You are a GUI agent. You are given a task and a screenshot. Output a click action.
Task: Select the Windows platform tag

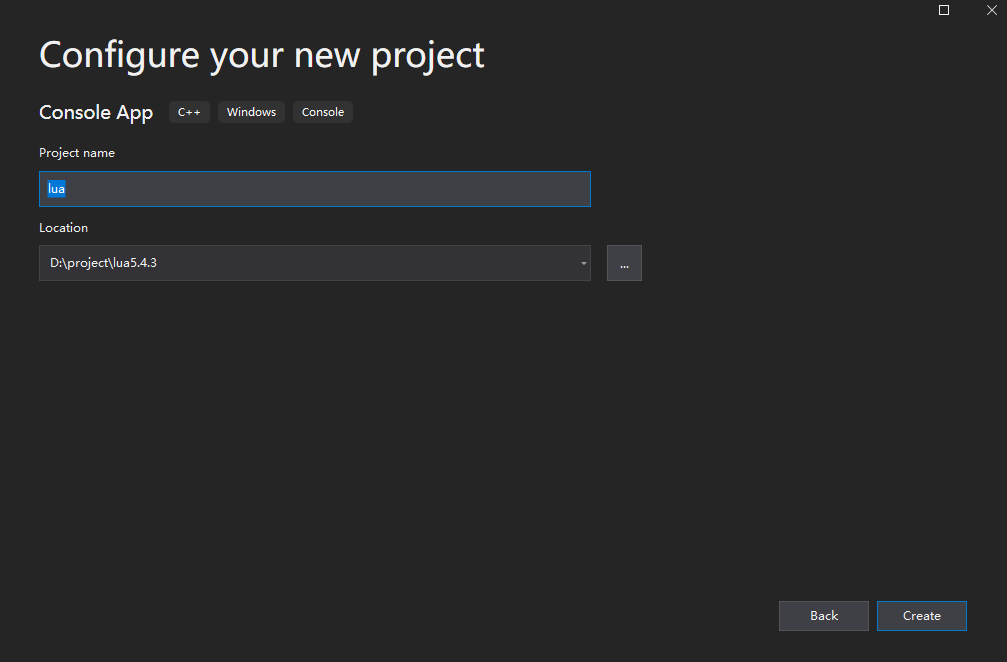[x=251, y=112]
